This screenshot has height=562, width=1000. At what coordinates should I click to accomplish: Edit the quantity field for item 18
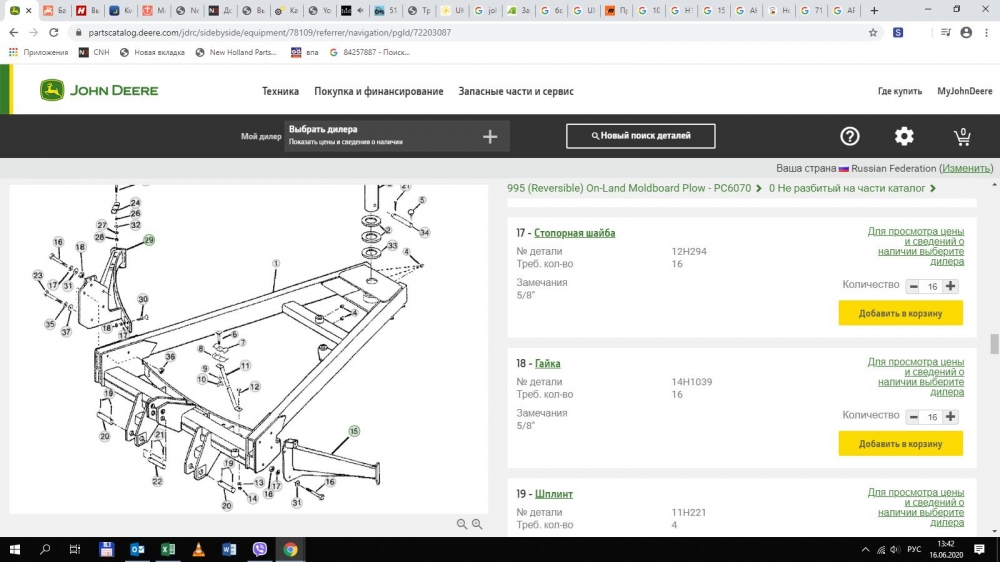[932, 417]
